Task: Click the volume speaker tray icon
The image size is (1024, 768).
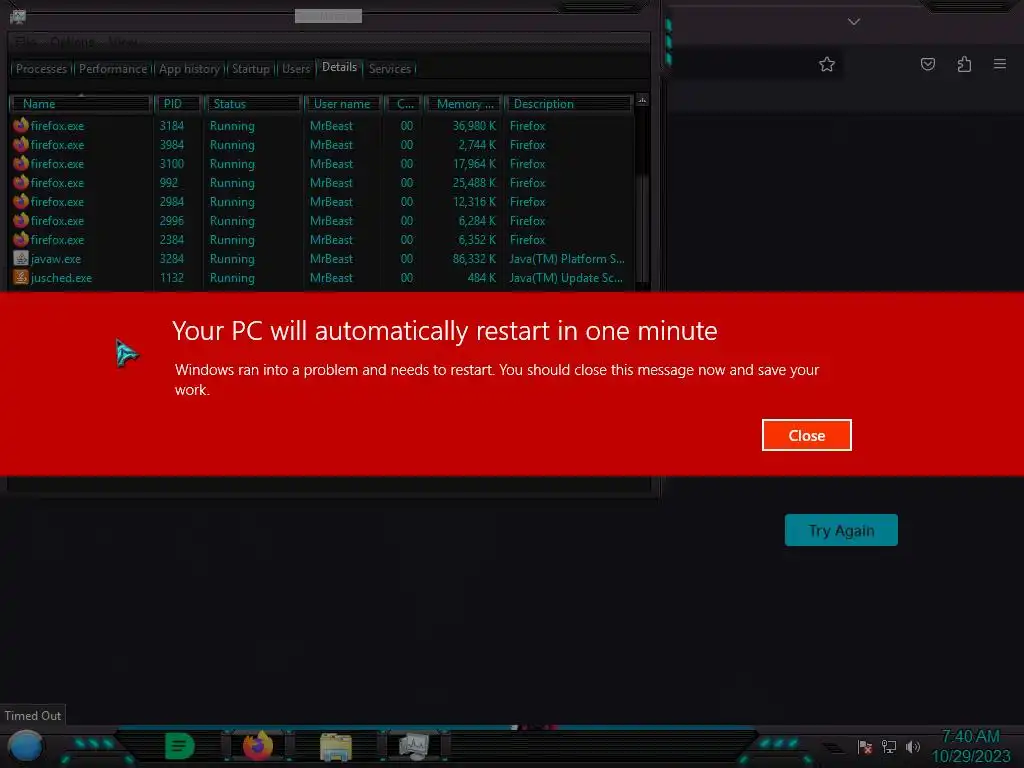Action: coord(912,746)
